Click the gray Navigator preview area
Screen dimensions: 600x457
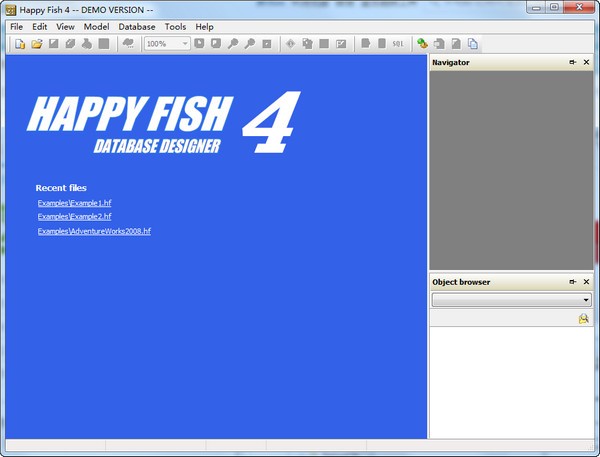[x=511, y=170]
